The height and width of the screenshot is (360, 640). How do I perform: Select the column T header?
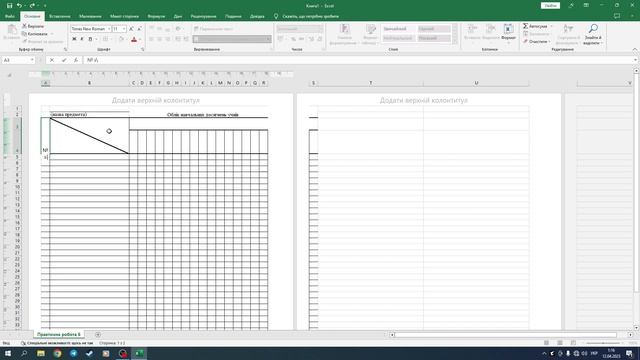(x=371, y=83)
